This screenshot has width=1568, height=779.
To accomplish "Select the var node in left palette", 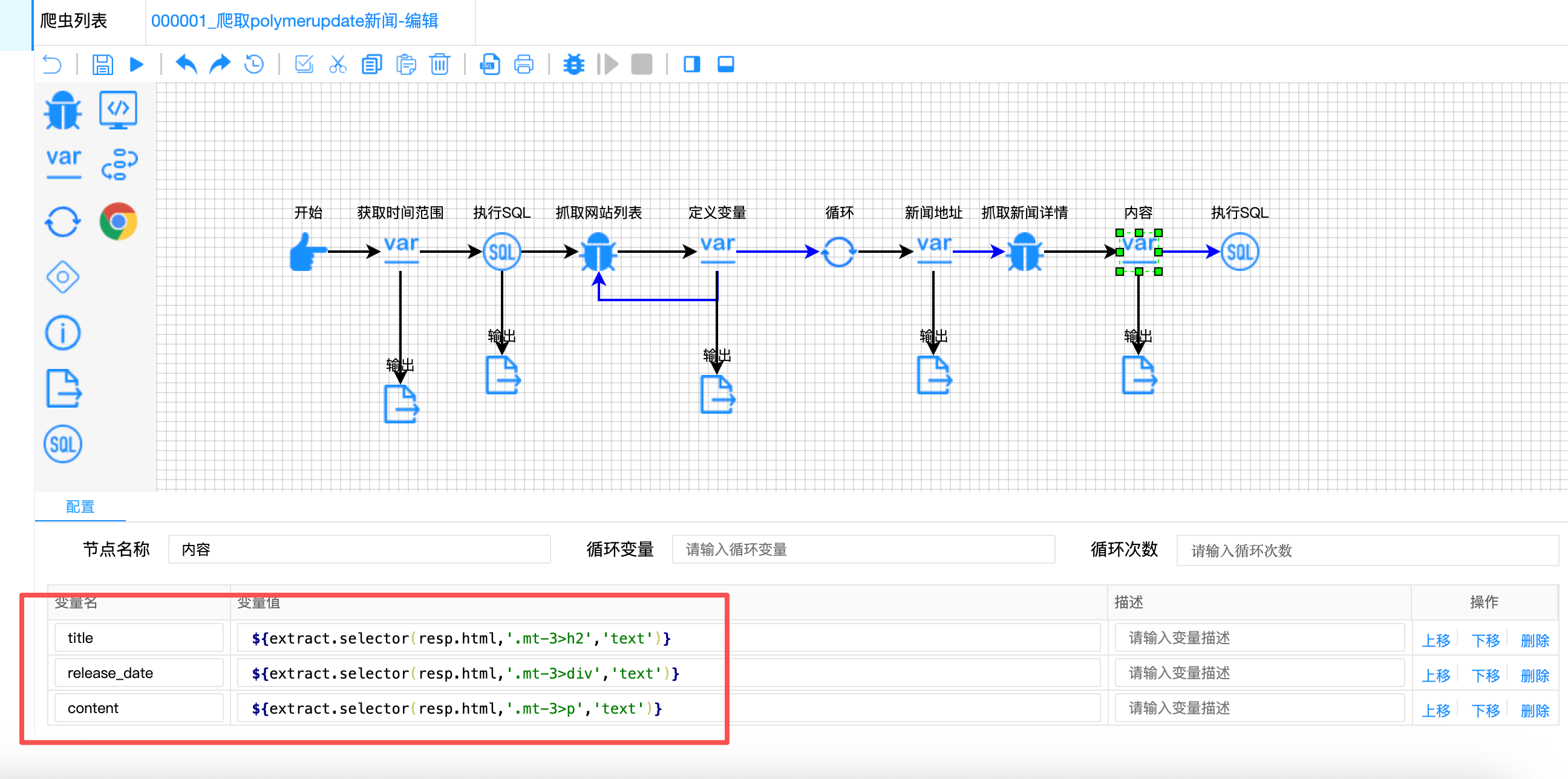I will click(x=64, y=162).
